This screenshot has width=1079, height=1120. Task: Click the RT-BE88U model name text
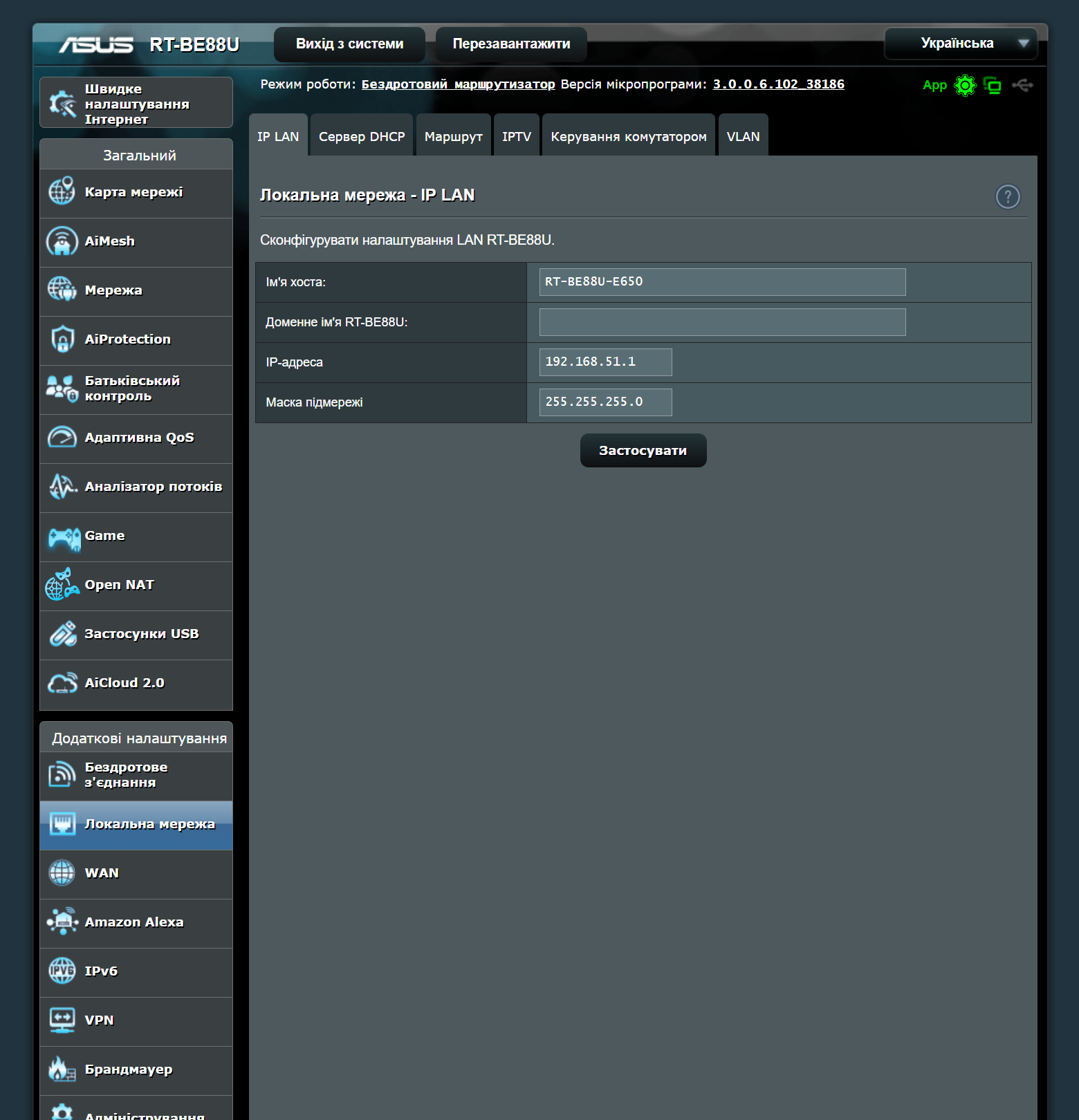pos(194,44)
